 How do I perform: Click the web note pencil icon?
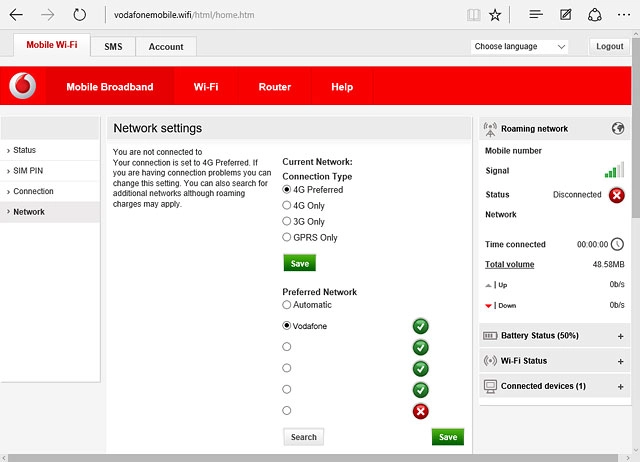566,15
